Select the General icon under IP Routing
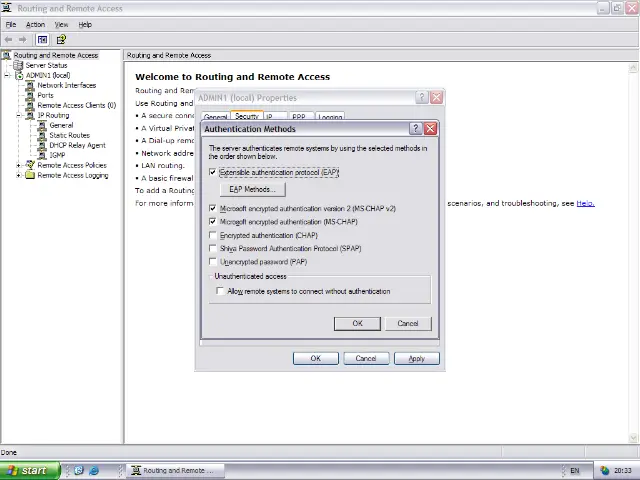This screenshot has width=640, height=480. pyautogui.click(x=42, y=125)
